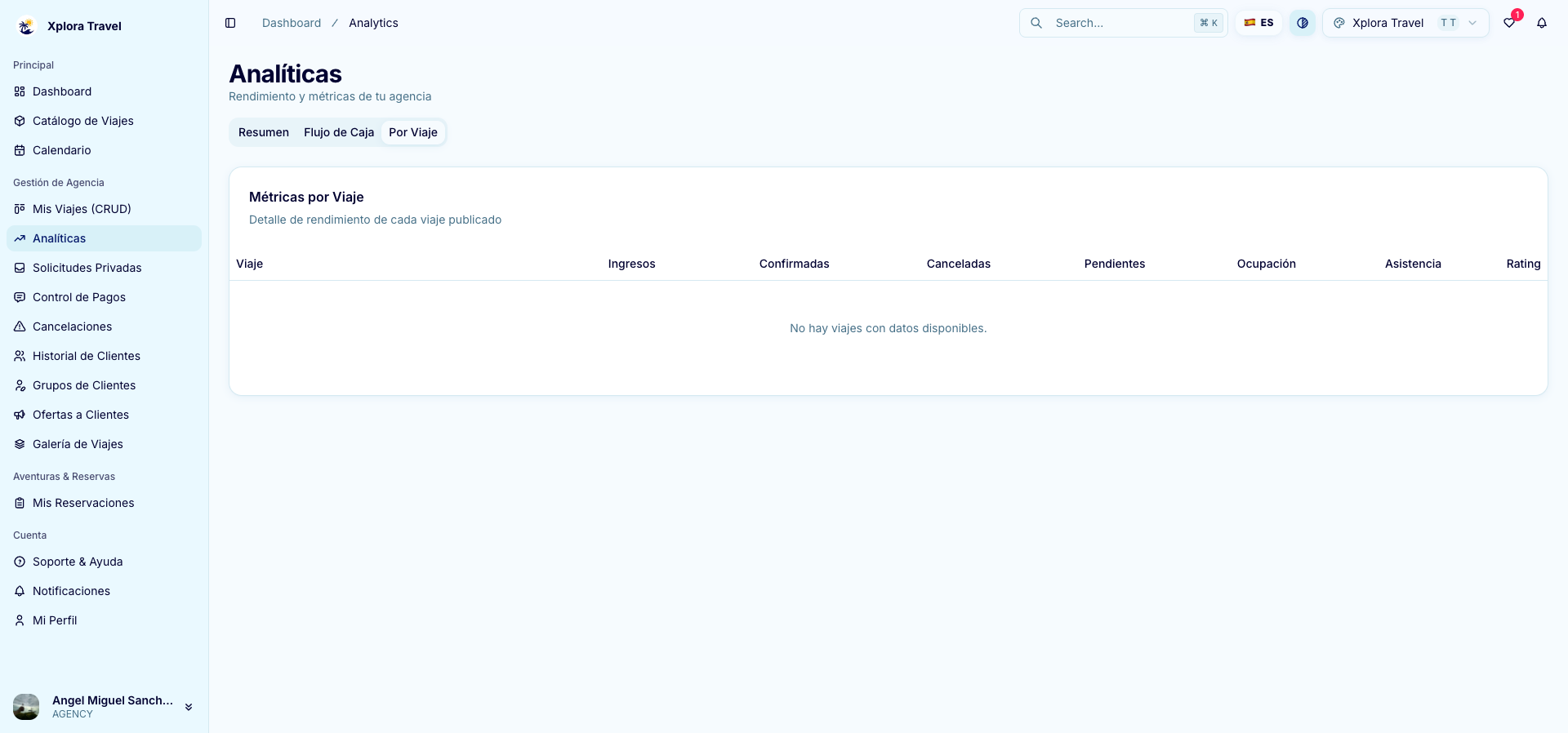
Task: Click the search magnifier icon
Action: 1036,23
